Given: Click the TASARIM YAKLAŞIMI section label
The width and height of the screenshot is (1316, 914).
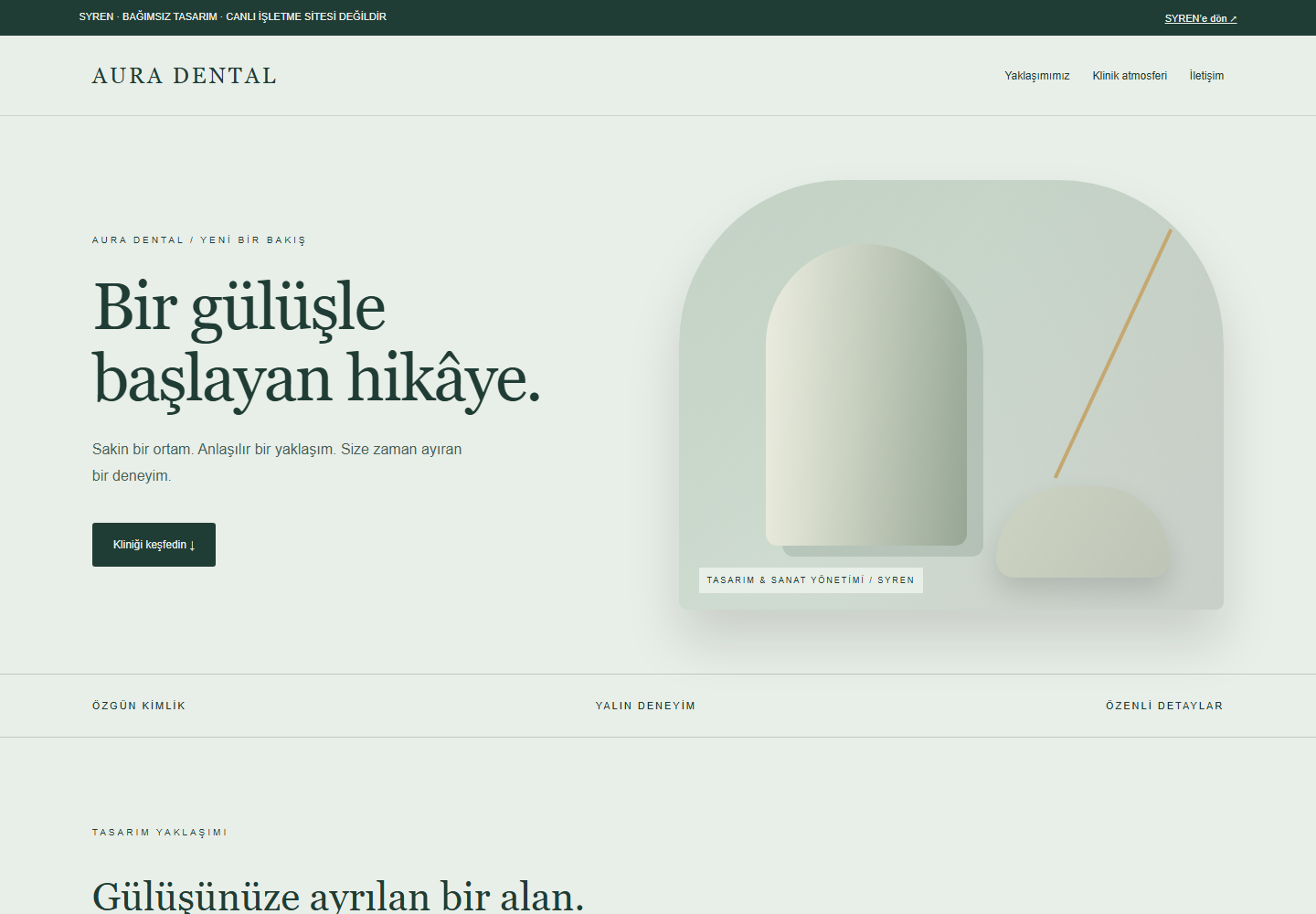Looking at the screenshot, I should 160,833.
